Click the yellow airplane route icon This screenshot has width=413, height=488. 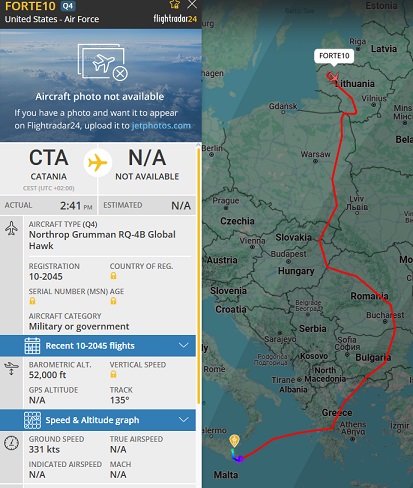click(x=98, y=163)
